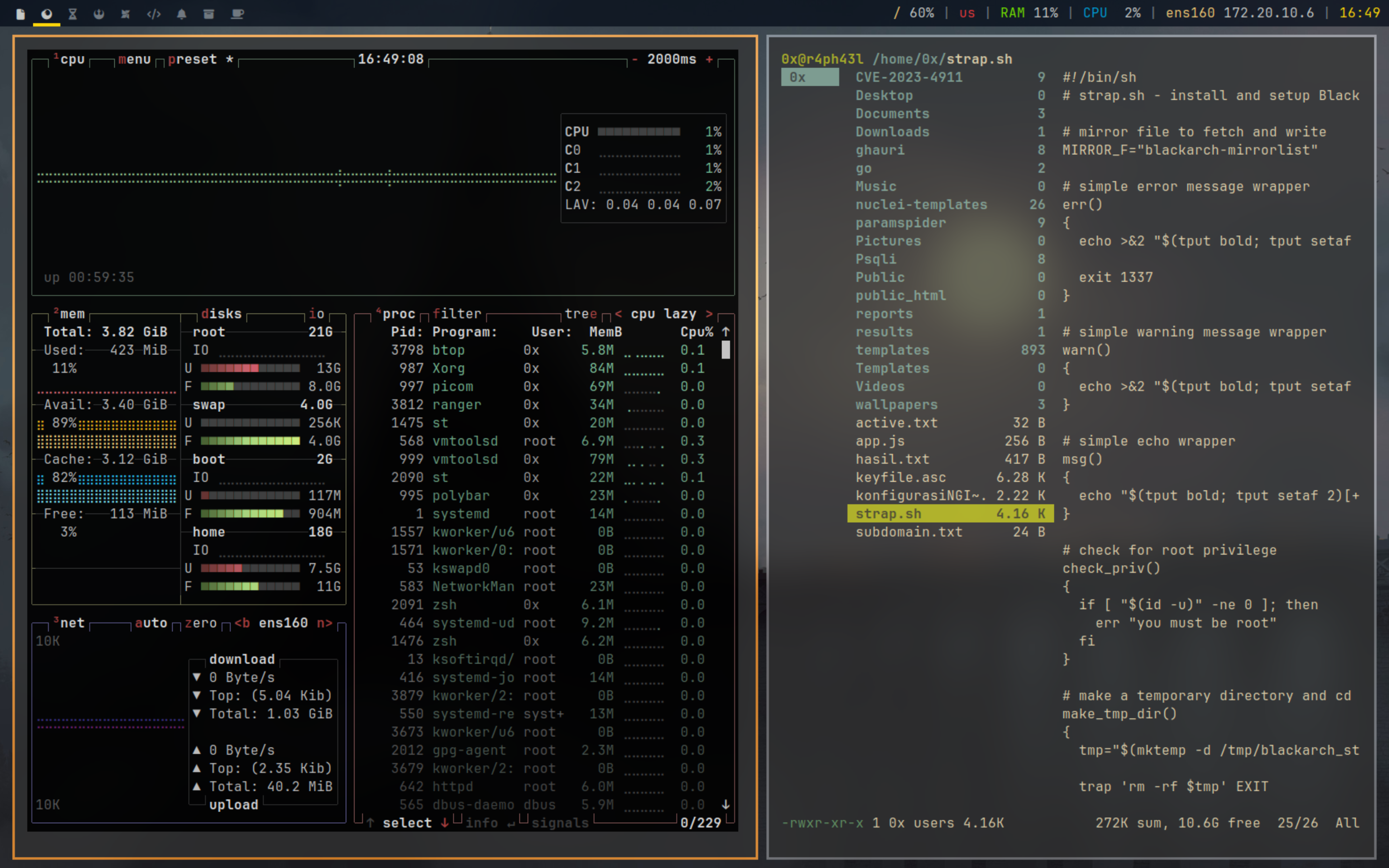
Task: Increase update interval with plus button
Action: pos(709,59)
